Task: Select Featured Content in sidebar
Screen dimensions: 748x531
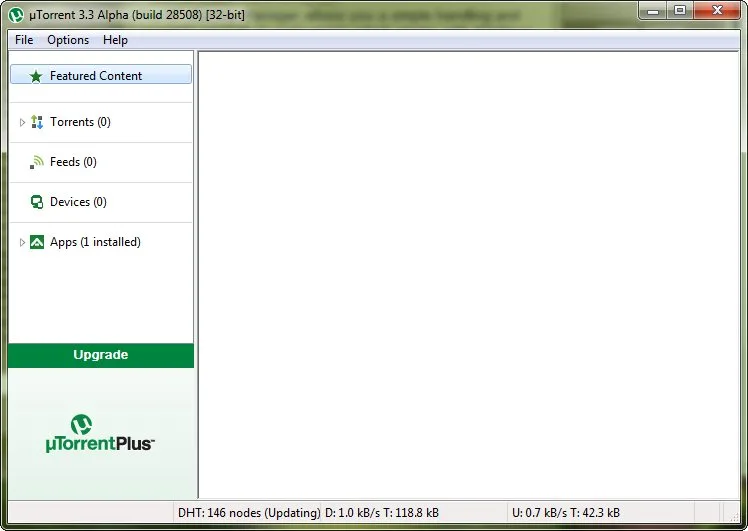Action: point(101,76)
